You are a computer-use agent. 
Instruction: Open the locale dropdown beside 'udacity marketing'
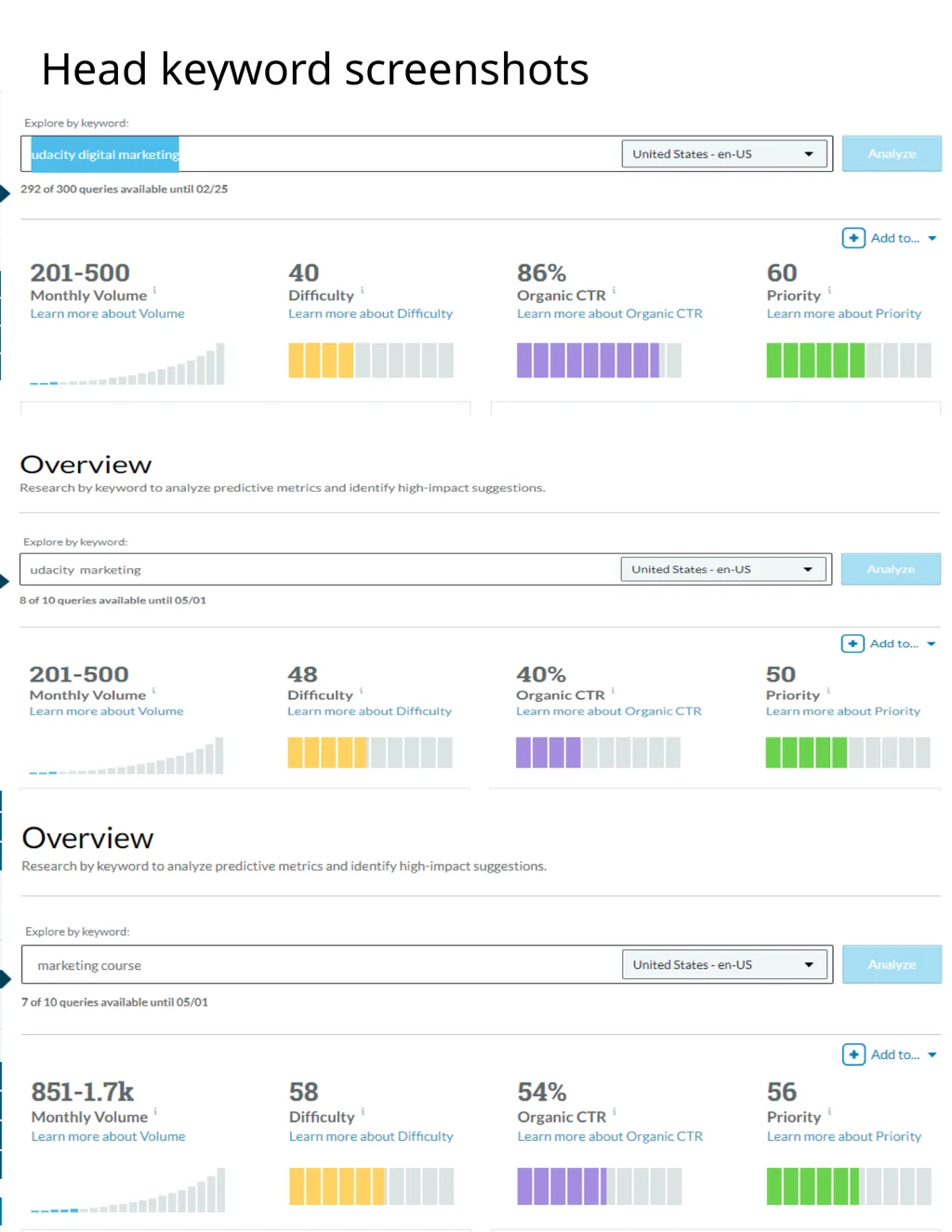723,570
